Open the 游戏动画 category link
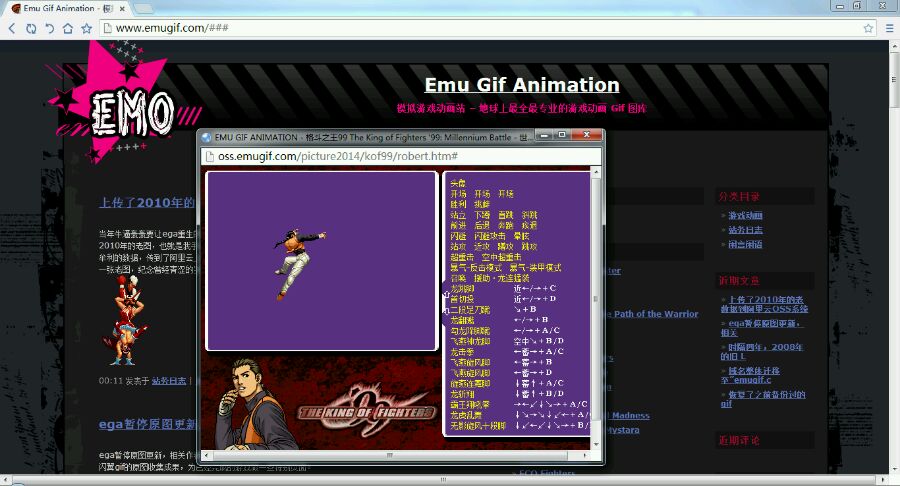Image resolution: width=900 pixels, height=486 pixels. coord(745,216)
